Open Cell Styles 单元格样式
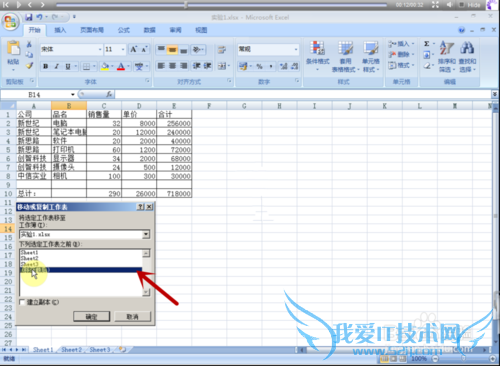Image resolution: width=500 pixels, height=366 pixels. [x=371, y=56]
